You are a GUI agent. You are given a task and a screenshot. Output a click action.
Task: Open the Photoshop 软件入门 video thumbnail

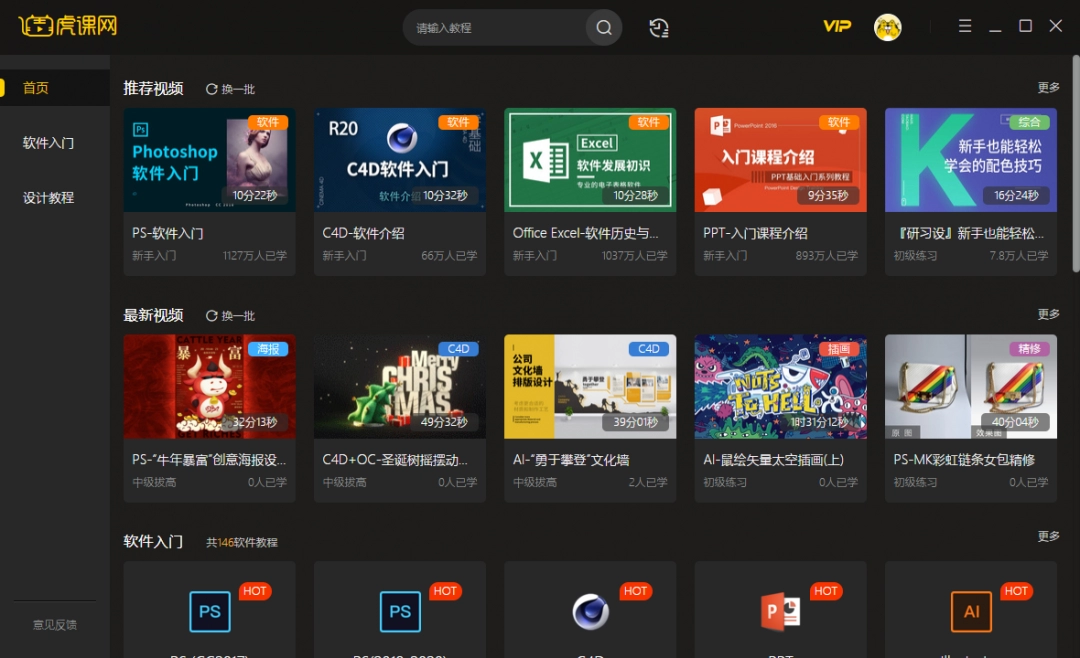tap(210, 160)
